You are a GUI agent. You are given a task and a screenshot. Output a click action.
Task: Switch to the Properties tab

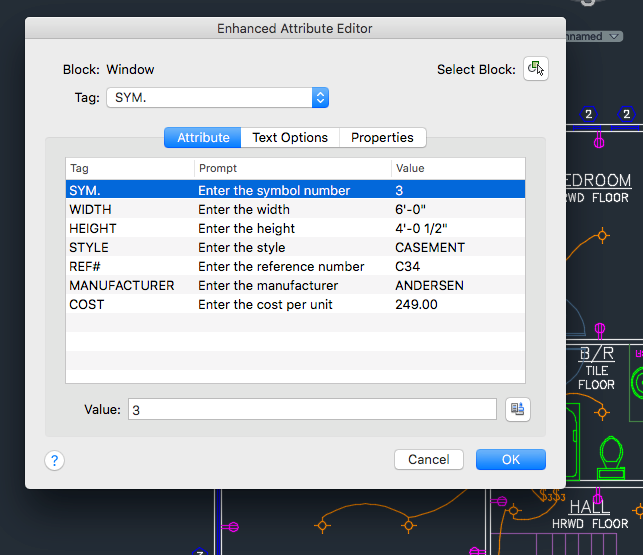pos(382,137)
